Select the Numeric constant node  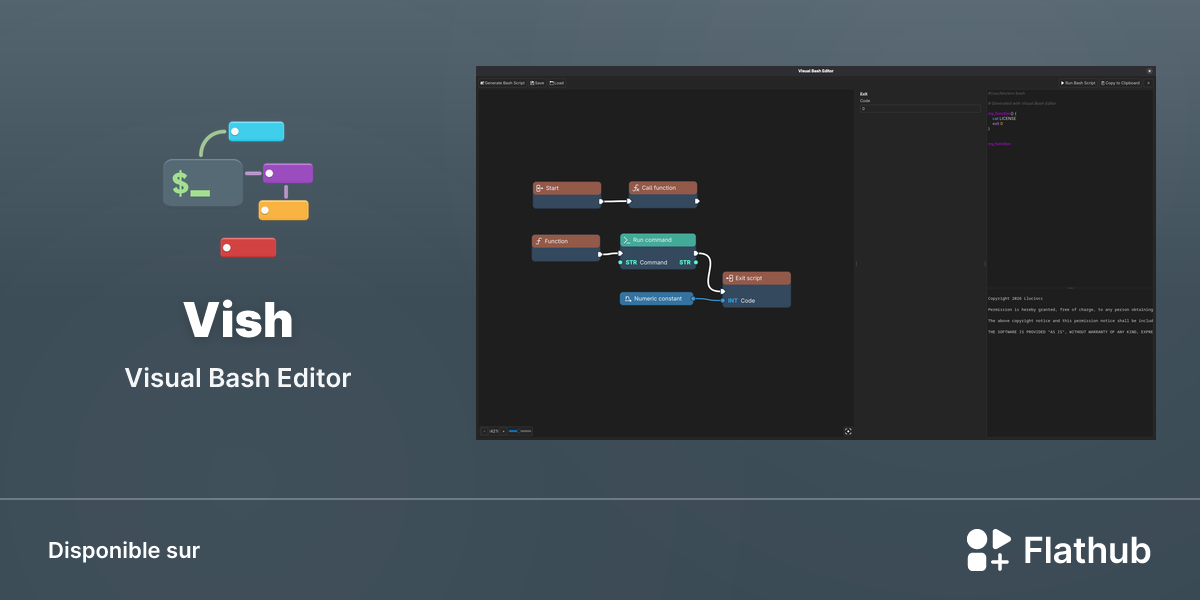tap(656, 298)
